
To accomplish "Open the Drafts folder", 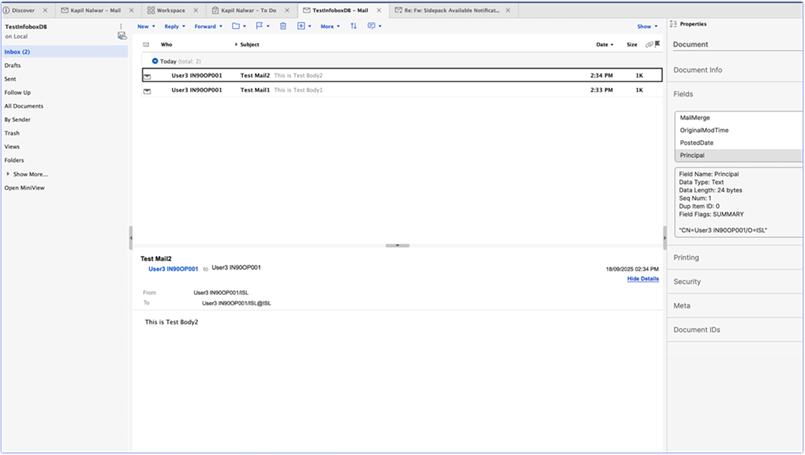I will pyautogui.click(x=12, y=65).
